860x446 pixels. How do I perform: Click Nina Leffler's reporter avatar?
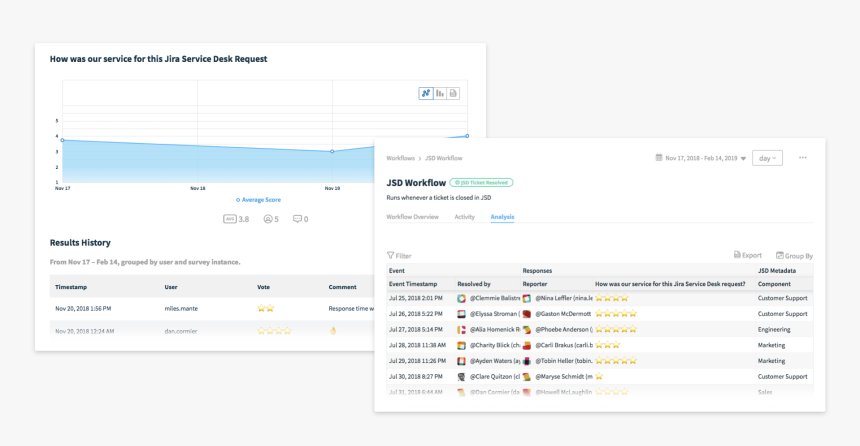(527, 298)
